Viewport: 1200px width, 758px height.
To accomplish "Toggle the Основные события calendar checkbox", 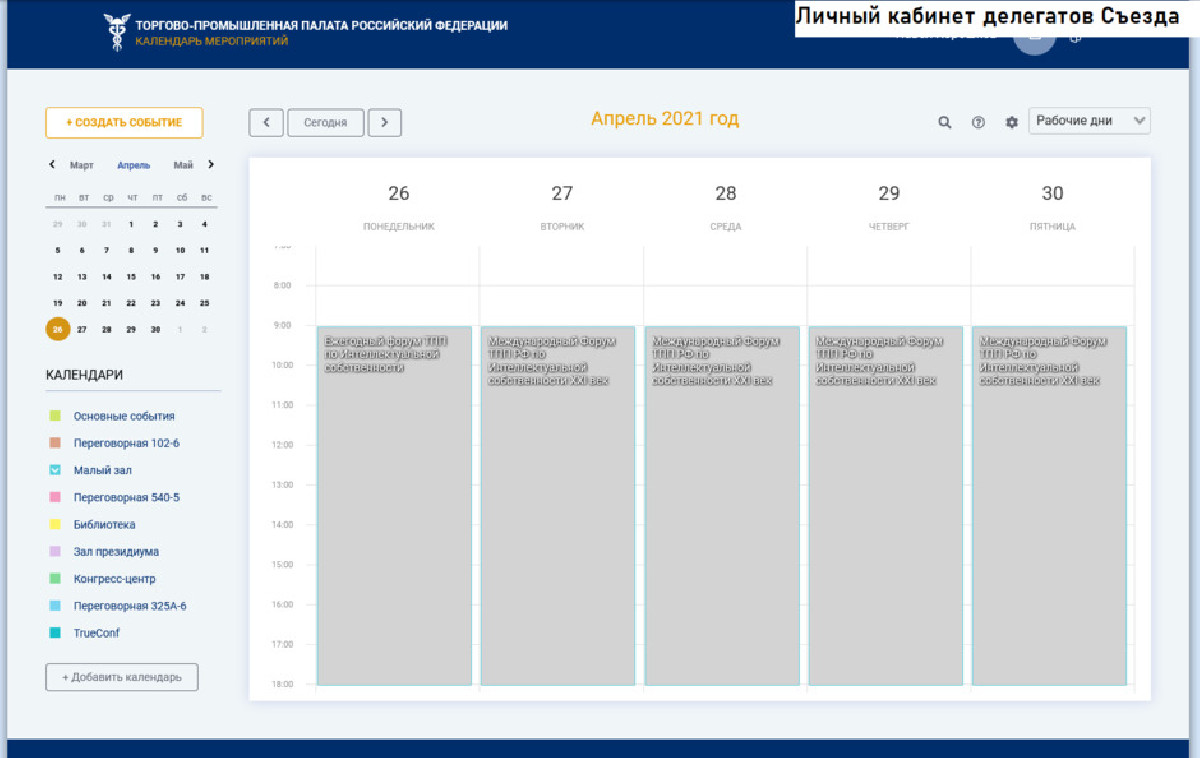I will pos(56,416).
